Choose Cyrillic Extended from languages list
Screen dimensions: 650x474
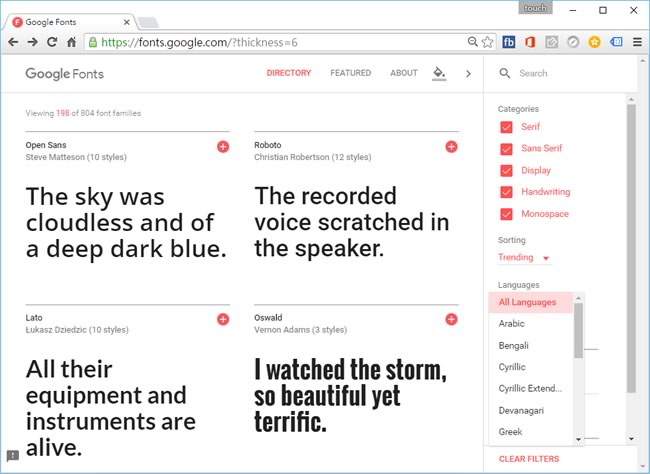(531, 389)
